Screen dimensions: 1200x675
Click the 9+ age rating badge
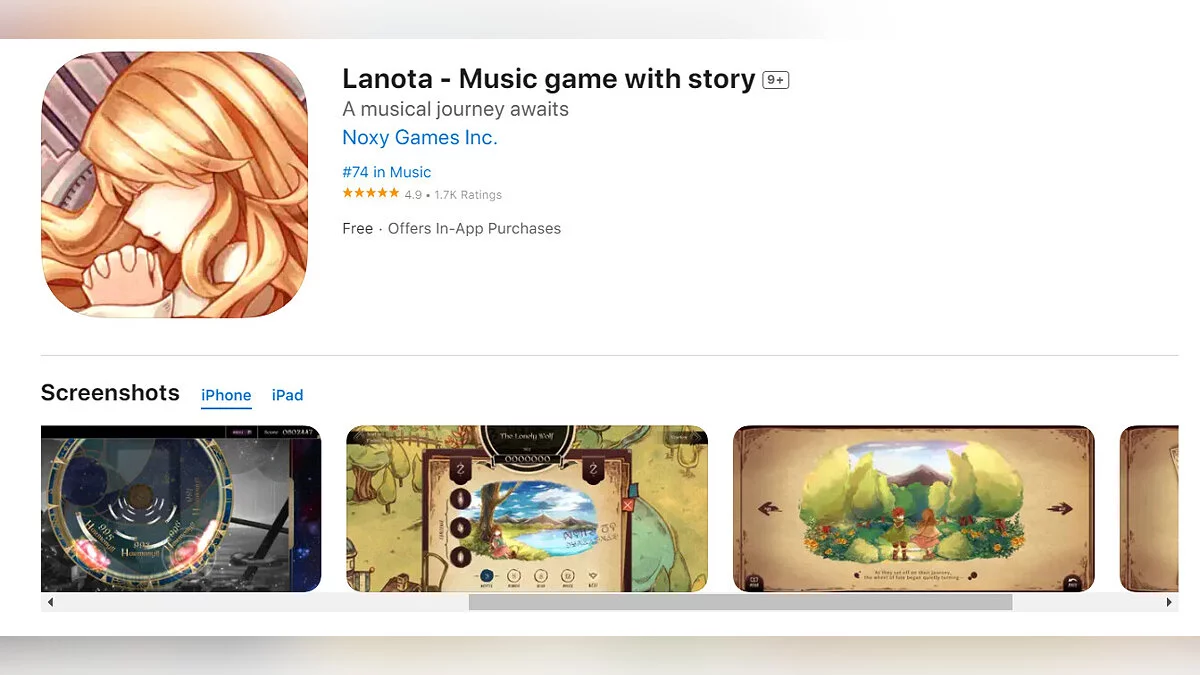pyautogui.click(x=776, y=80)
